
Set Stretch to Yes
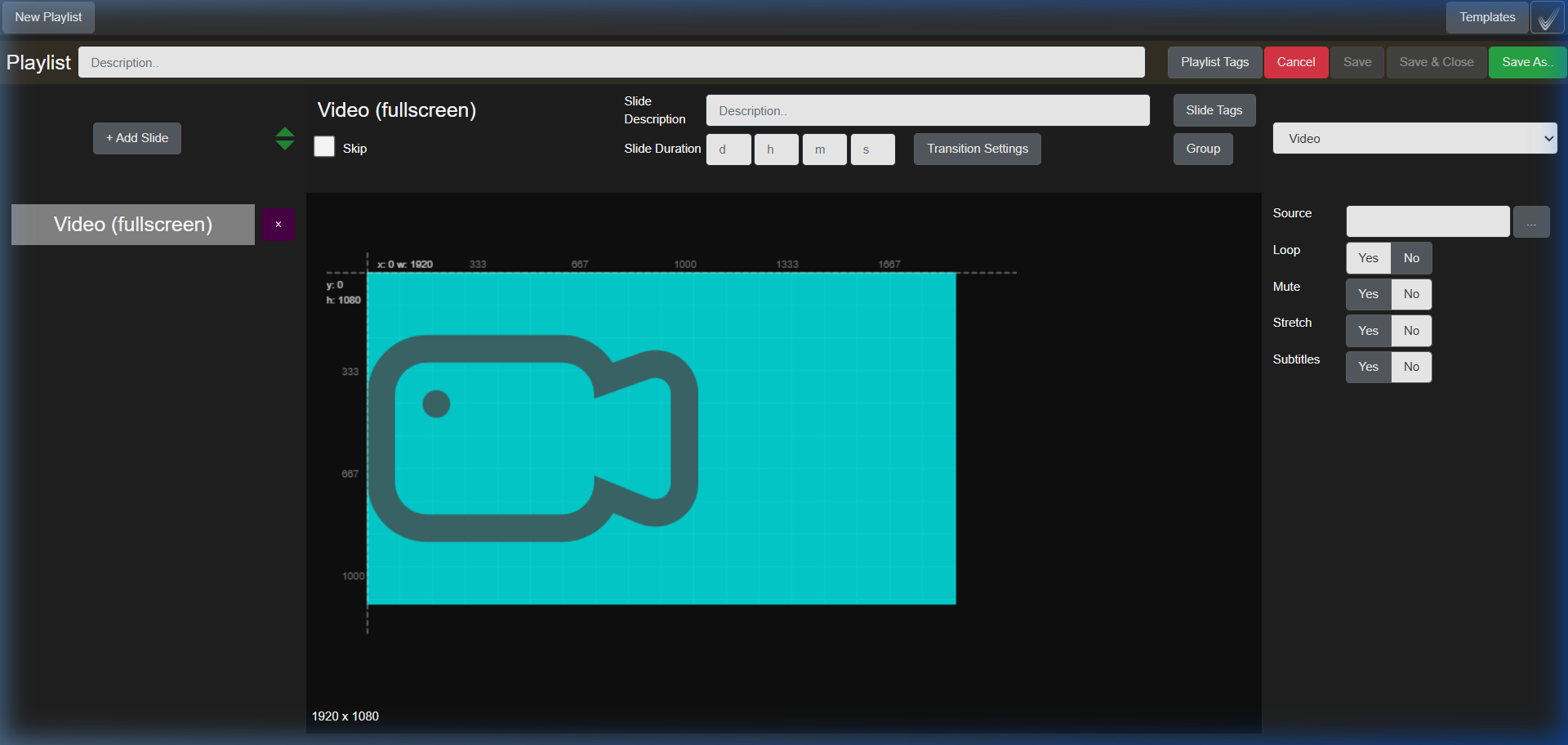click(x=1368, y=331)
